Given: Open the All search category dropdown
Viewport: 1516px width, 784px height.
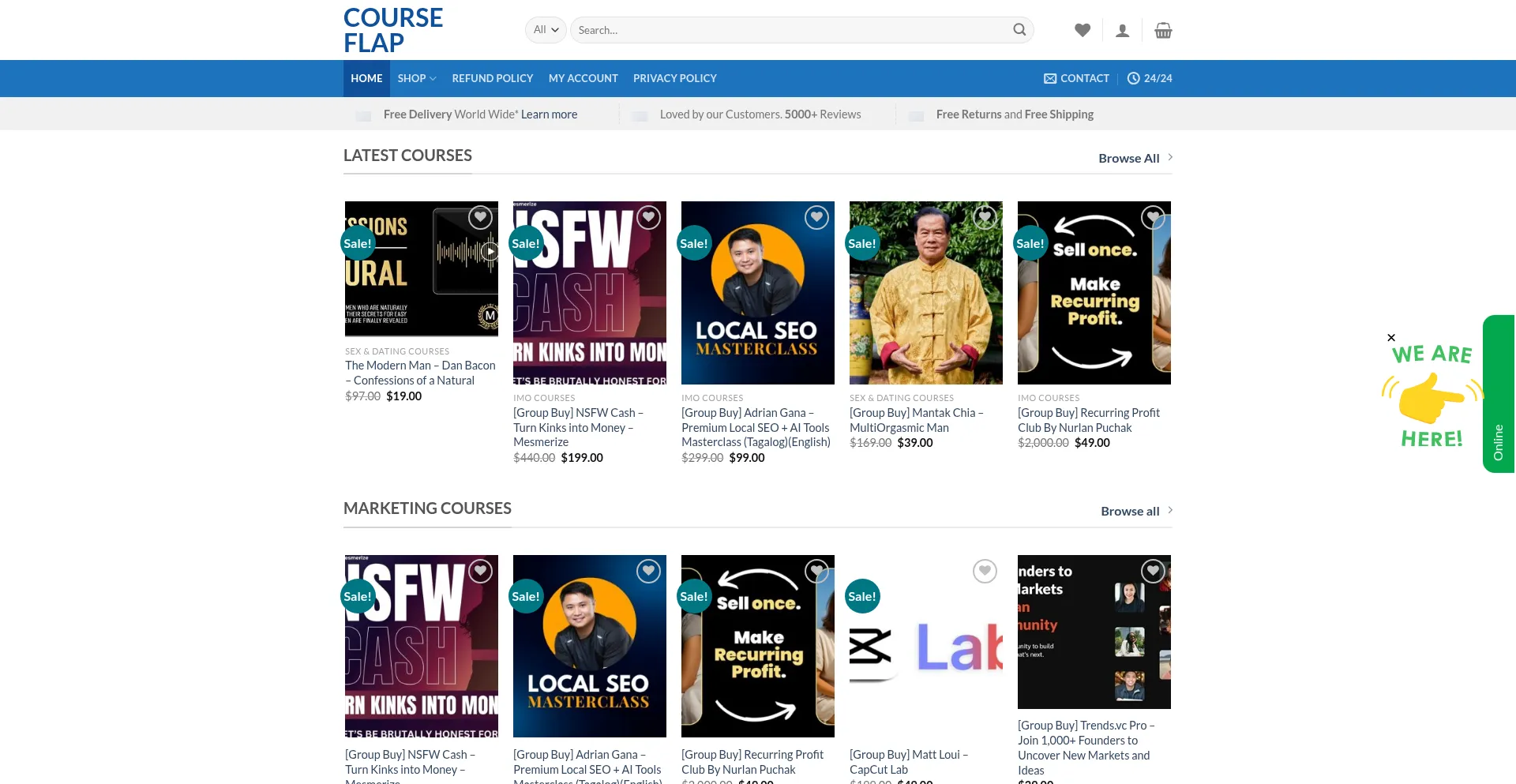Looking at the screenshot, I should pos(545,29).
